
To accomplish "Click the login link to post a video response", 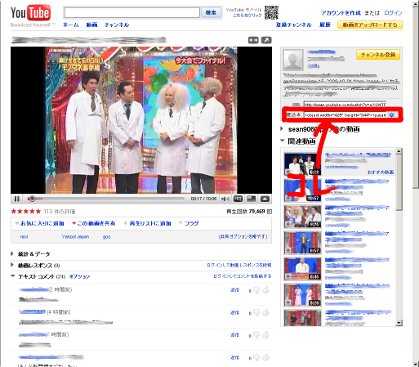I will tap(239, 265).
